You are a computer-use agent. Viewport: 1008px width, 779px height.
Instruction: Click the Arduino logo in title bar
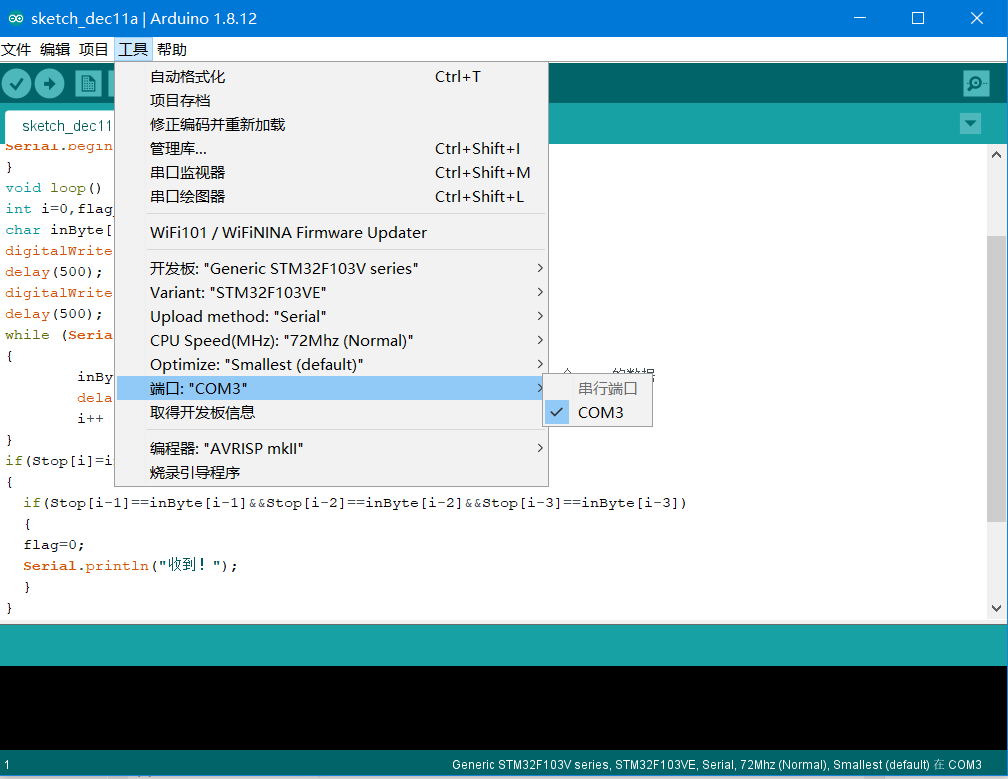pos(15,19)
